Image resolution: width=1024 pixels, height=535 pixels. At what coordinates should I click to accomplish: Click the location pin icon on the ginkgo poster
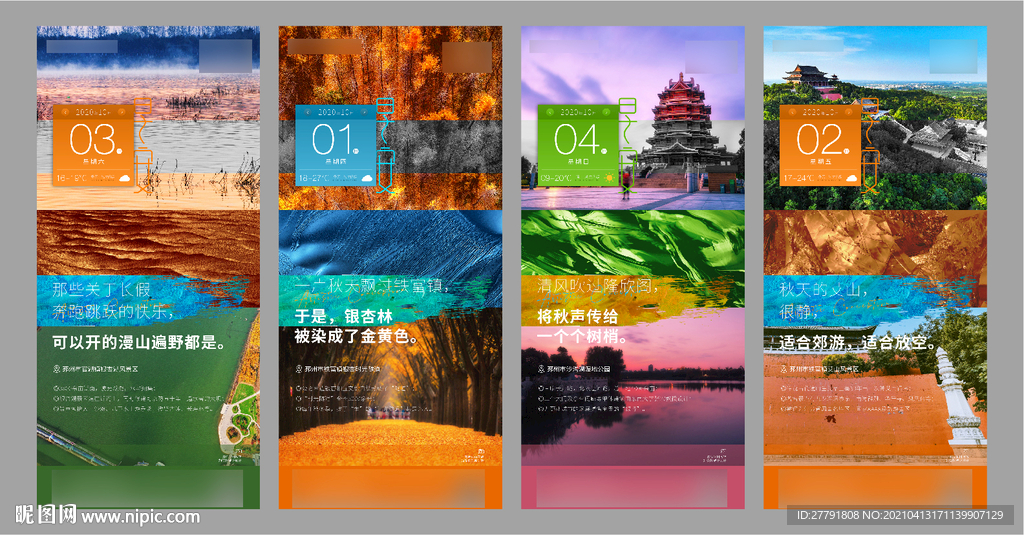[x=298, y=369]
